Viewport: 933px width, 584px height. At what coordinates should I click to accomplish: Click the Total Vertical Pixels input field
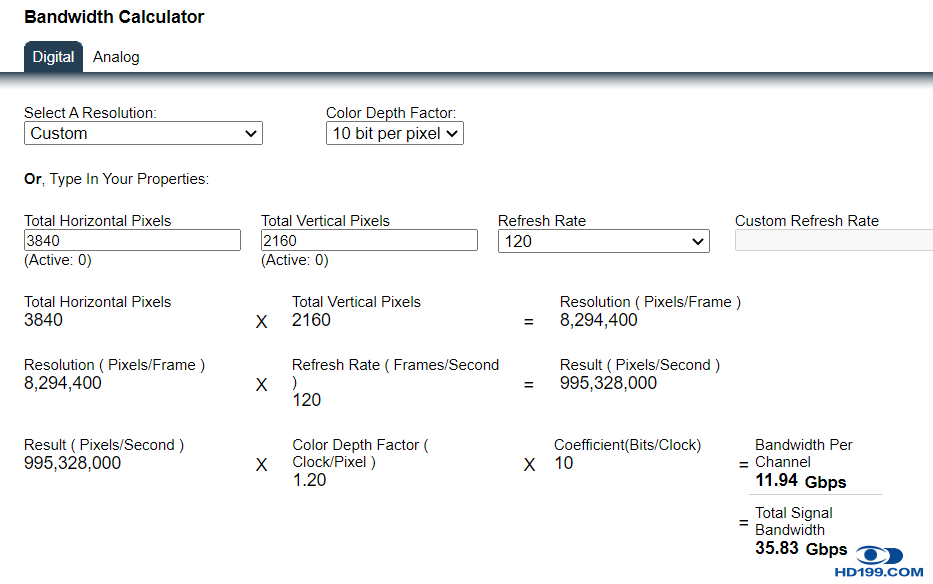point(369,240)
